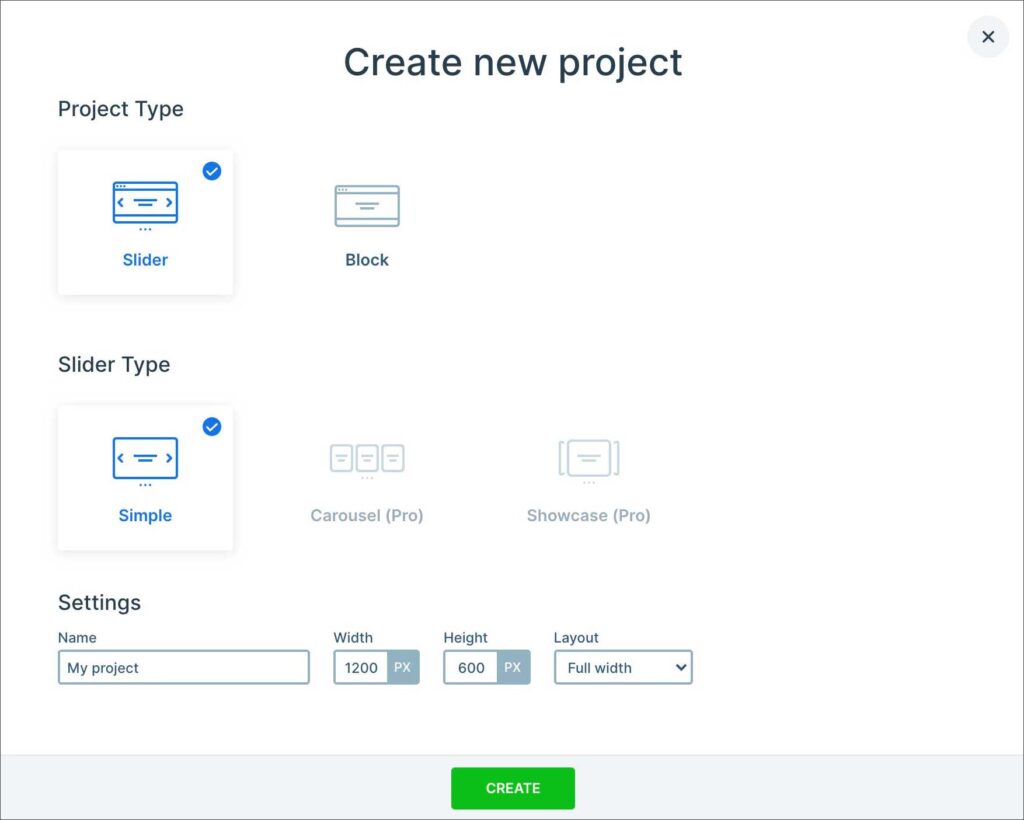Select the Carousel (Pro) slider icon

(367, 459)
